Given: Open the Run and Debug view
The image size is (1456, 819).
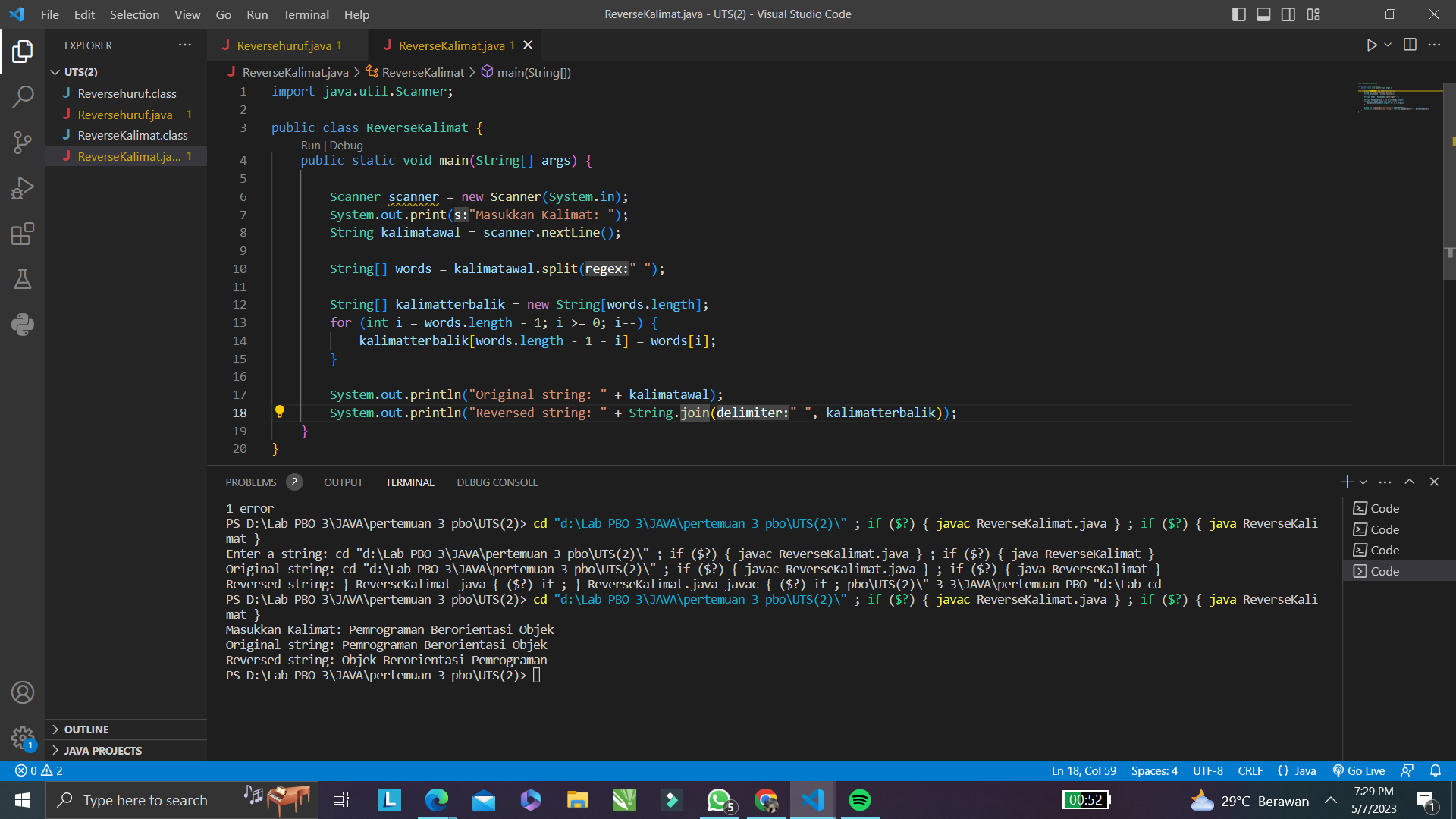Looking at the screenshot, I should coord(24,187).
